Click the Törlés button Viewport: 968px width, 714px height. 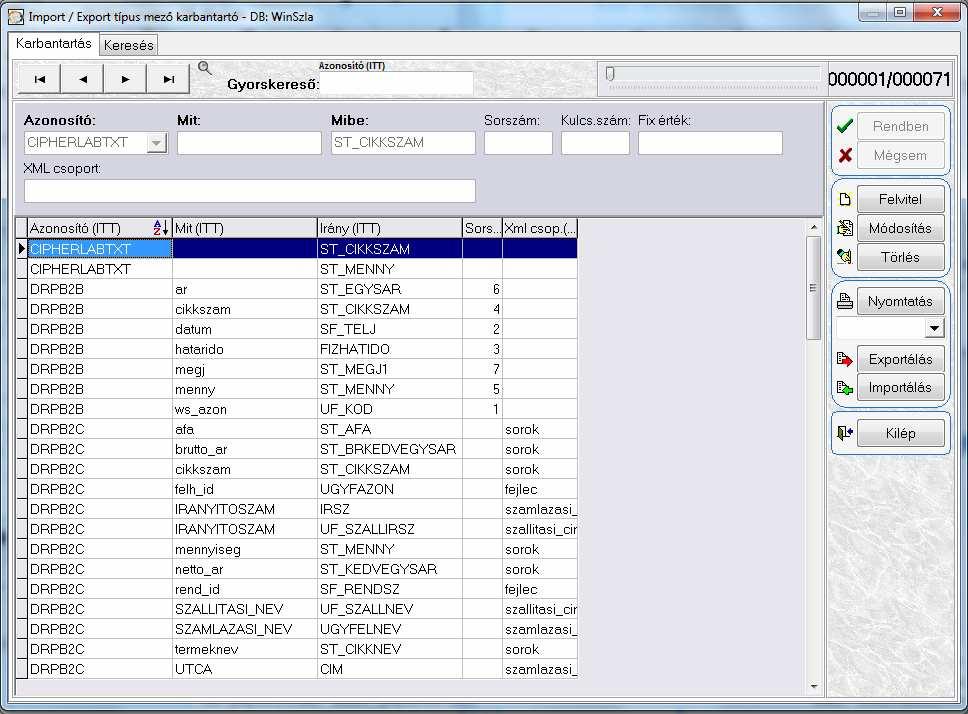tap(901, 257)
